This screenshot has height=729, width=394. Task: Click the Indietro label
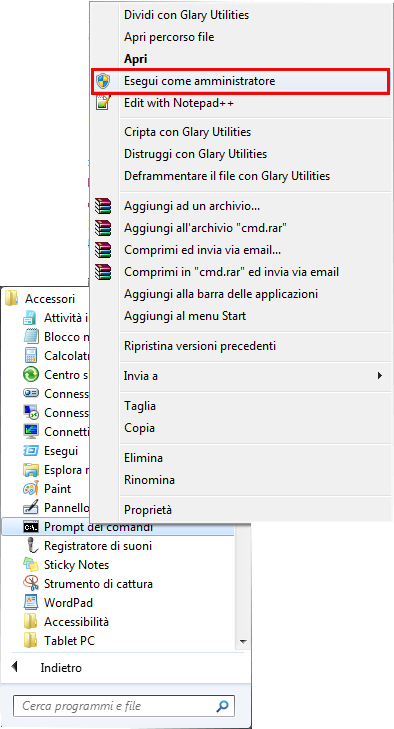pos(61,668)
